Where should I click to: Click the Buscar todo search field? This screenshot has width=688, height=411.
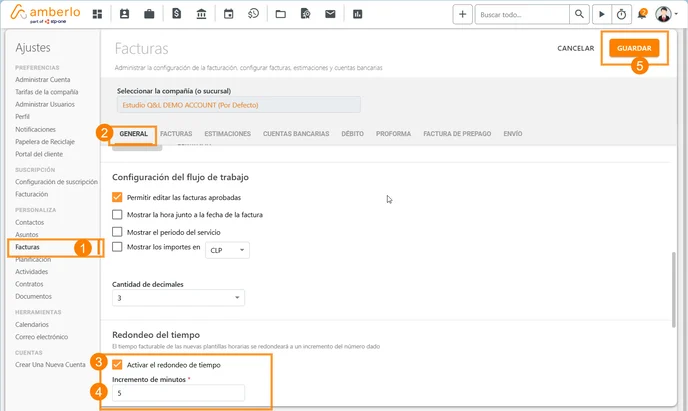[x=522, y=14]
